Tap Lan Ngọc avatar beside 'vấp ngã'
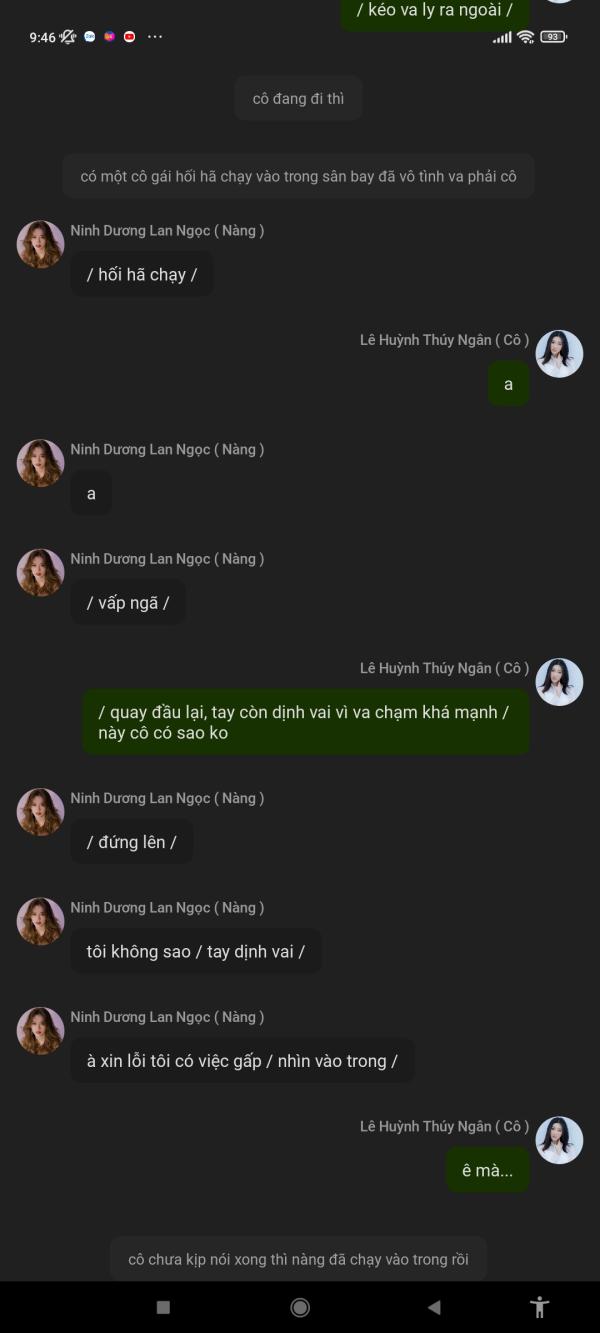 tap(41, 572)
